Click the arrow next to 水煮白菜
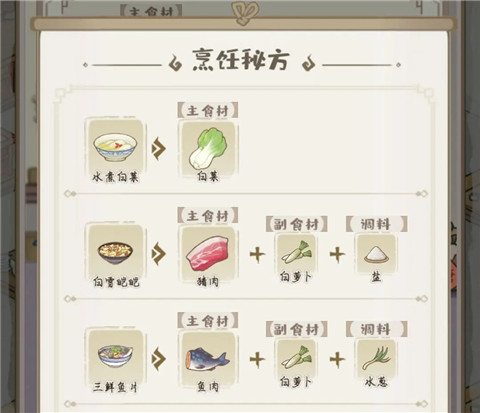 159,148
